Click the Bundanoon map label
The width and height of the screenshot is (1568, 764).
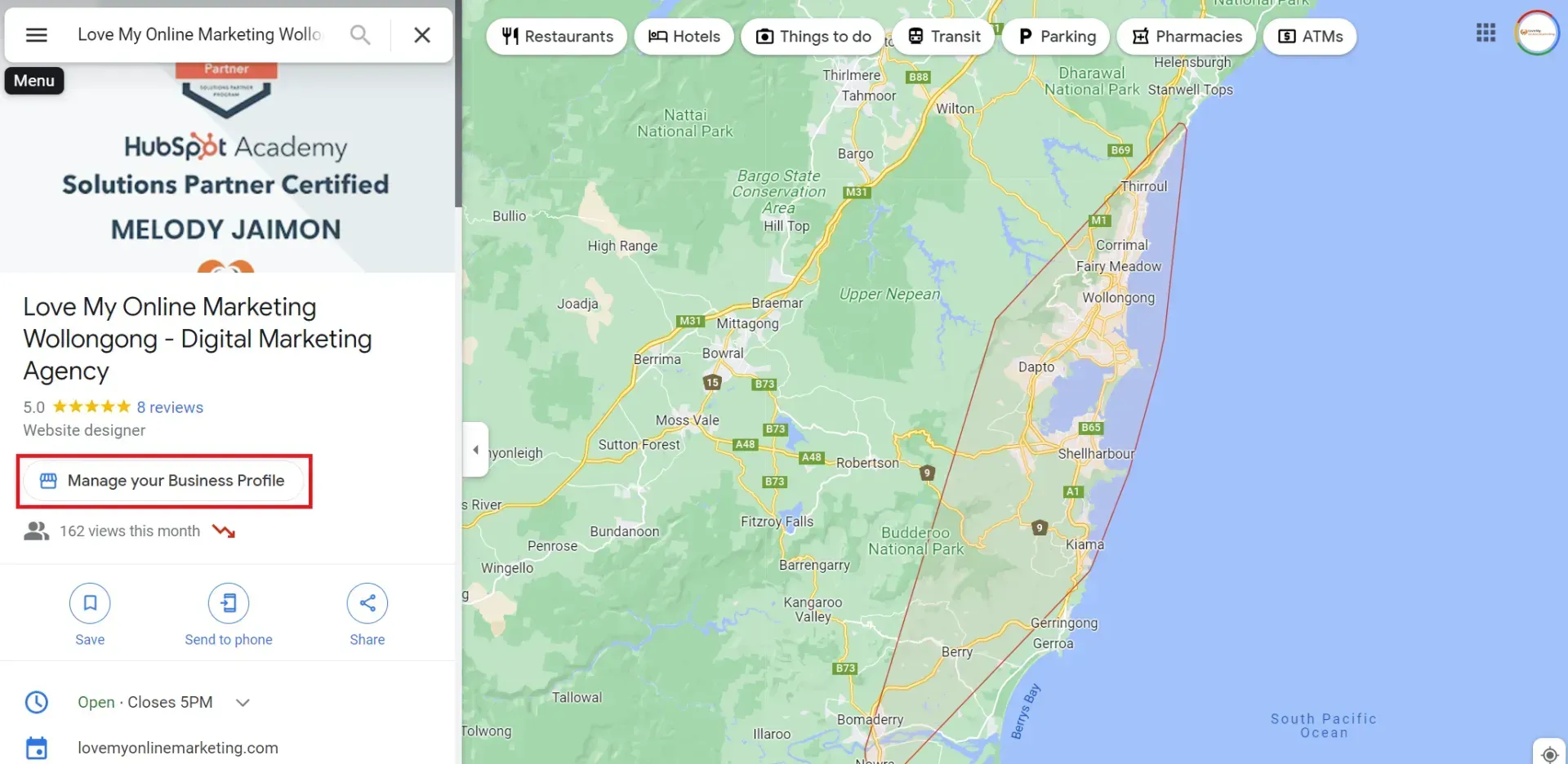point(625,531)
